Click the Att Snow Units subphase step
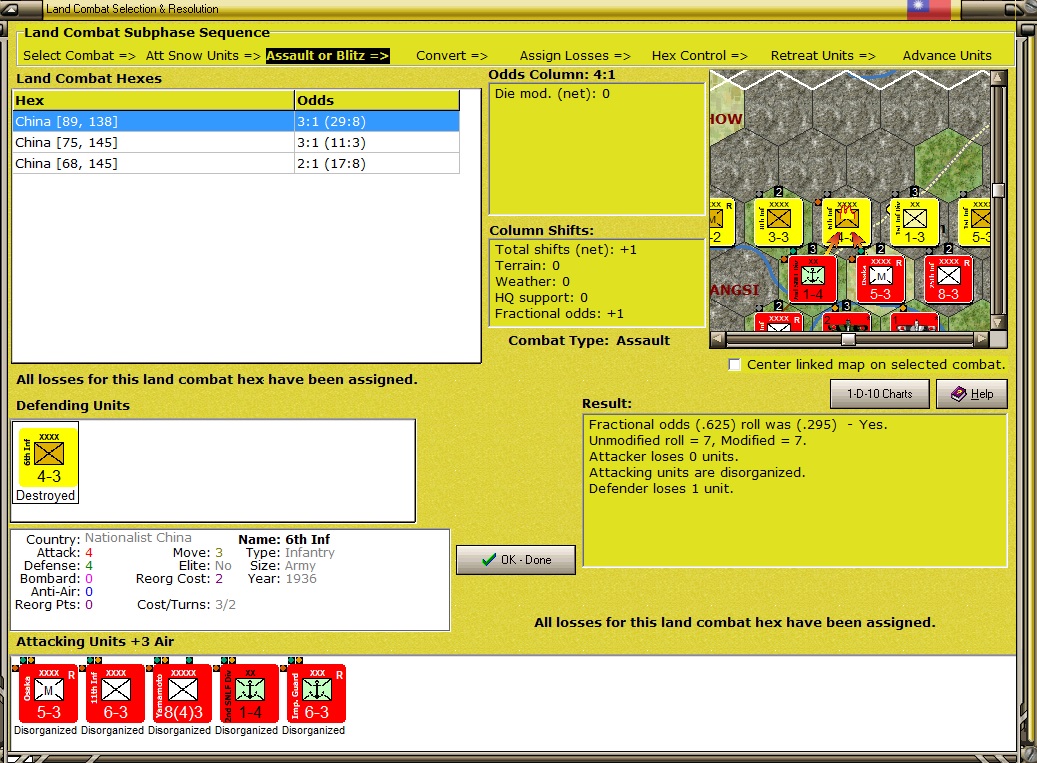The image size is (1037, 763). 203,56
